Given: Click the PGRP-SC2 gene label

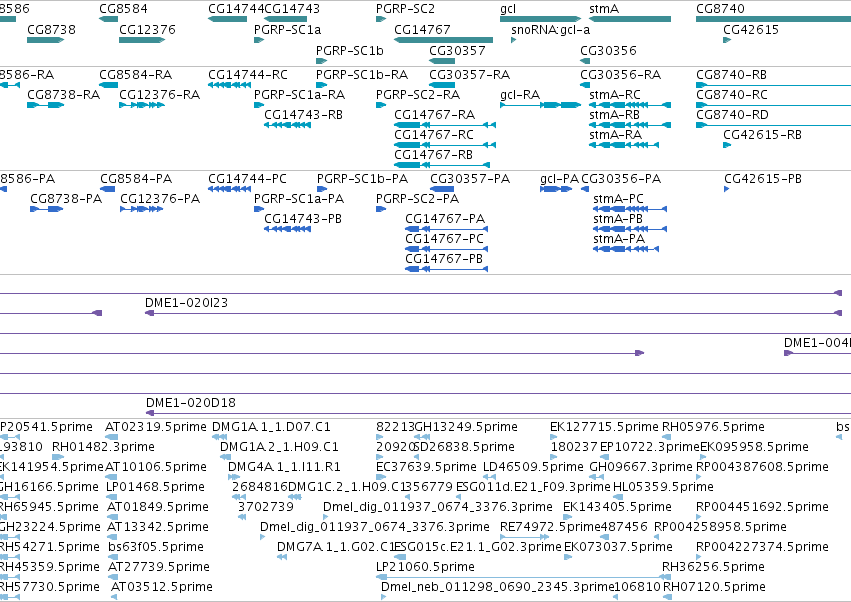Looking at the screenshot, I should point(405,9).
